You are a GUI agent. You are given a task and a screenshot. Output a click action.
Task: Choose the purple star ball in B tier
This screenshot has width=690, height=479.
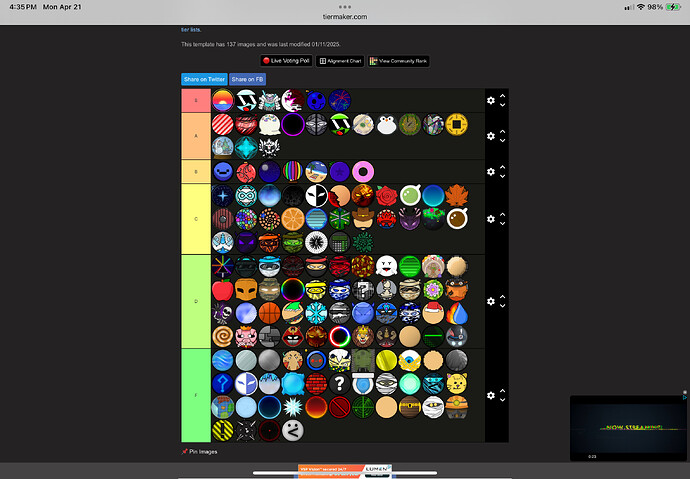click(x=340, y=172)
